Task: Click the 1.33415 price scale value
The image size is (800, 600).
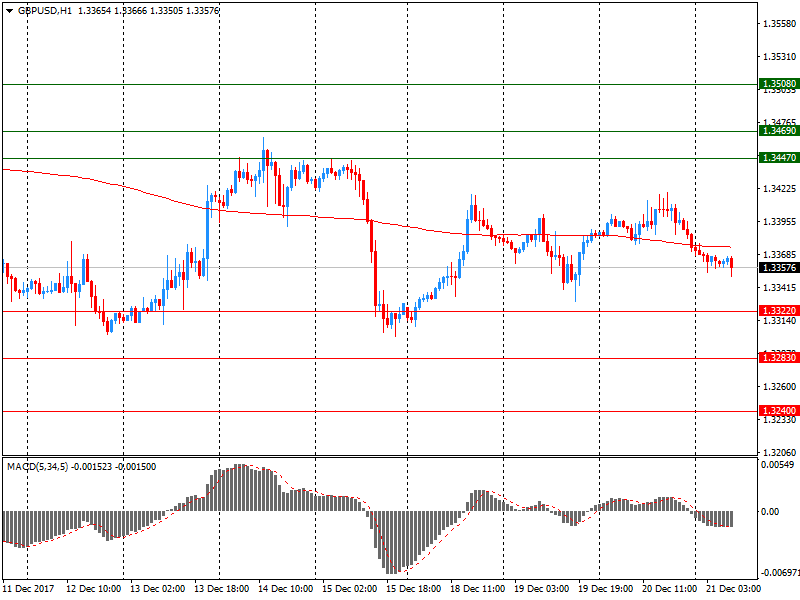Action: tap(779, 288)
